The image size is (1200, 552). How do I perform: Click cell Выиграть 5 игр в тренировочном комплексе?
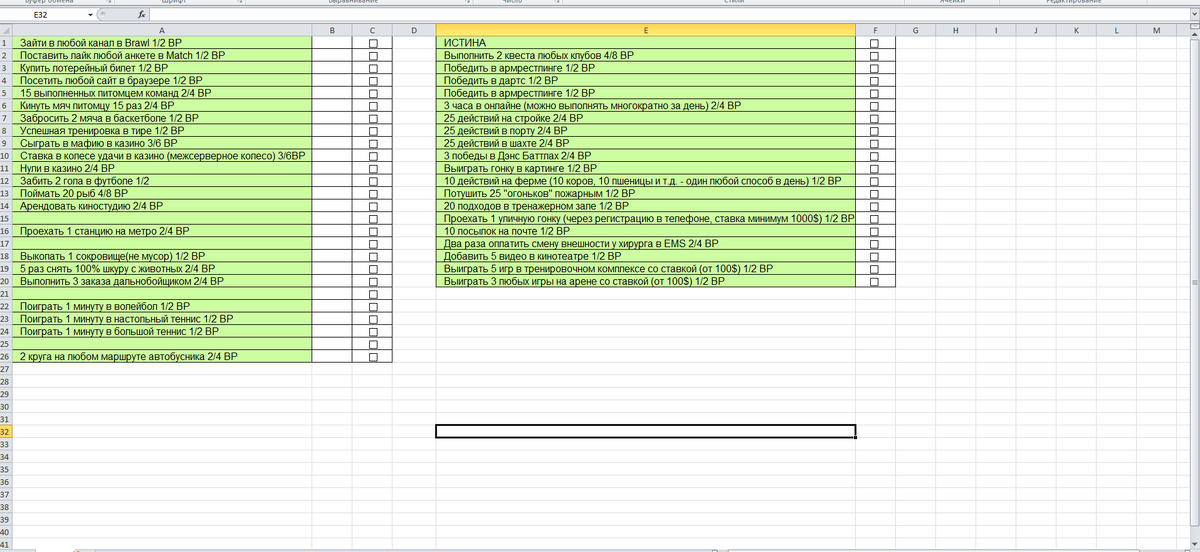pos(645,268)
